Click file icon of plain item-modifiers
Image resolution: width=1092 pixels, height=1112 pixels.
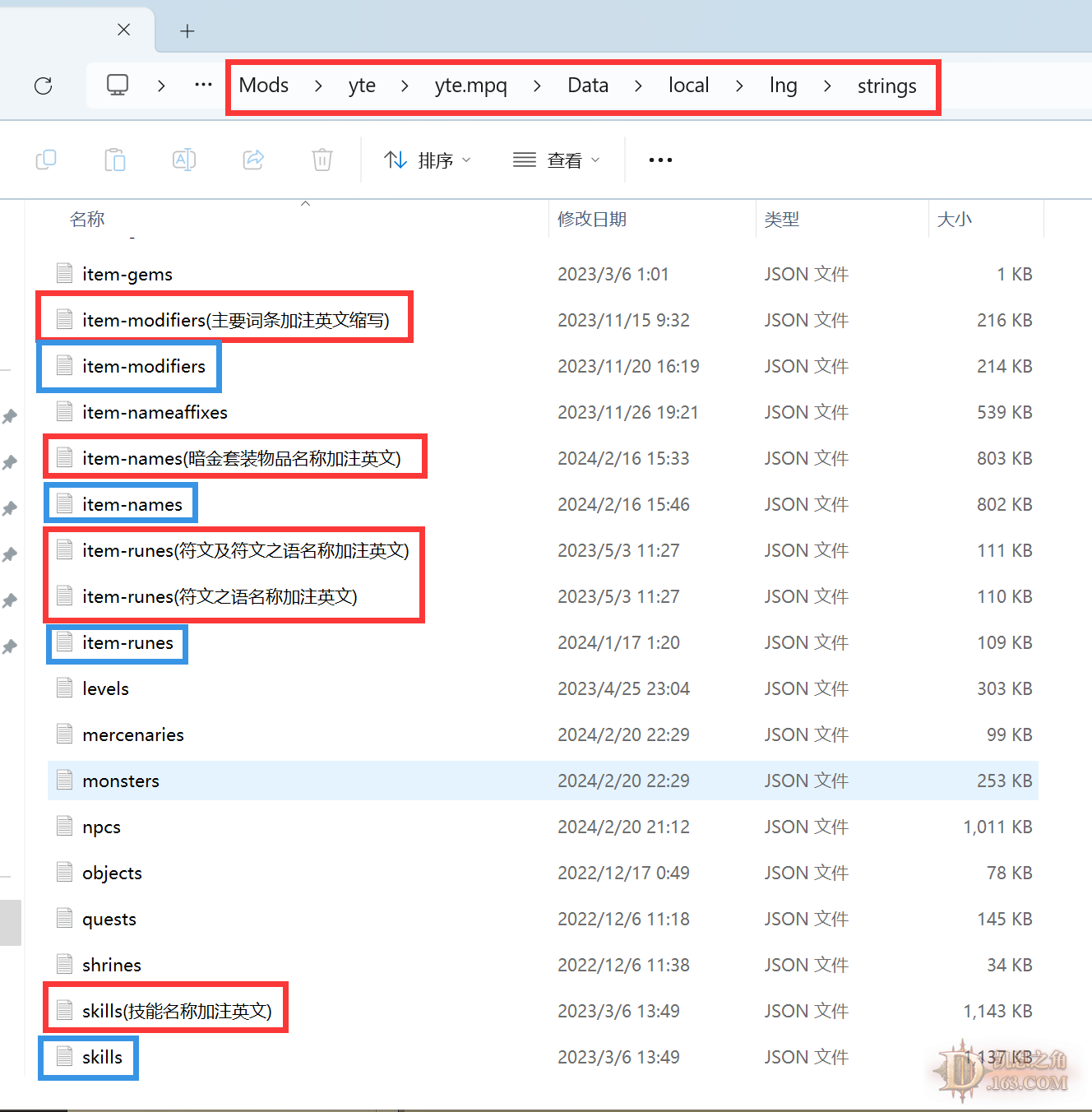(x=65, y=365)
